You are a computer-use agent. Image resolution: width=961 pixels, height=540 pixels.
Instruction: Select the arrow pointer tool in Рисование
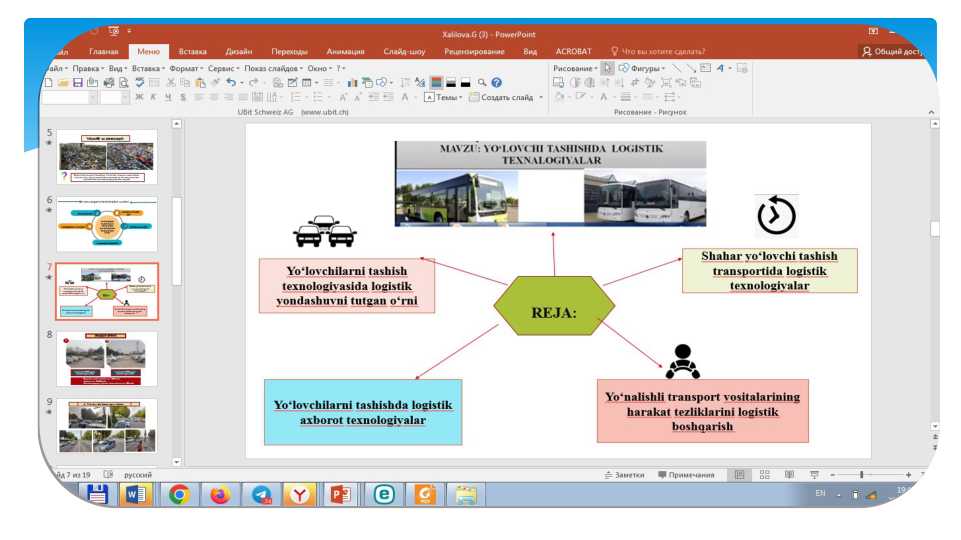[607, 68]
